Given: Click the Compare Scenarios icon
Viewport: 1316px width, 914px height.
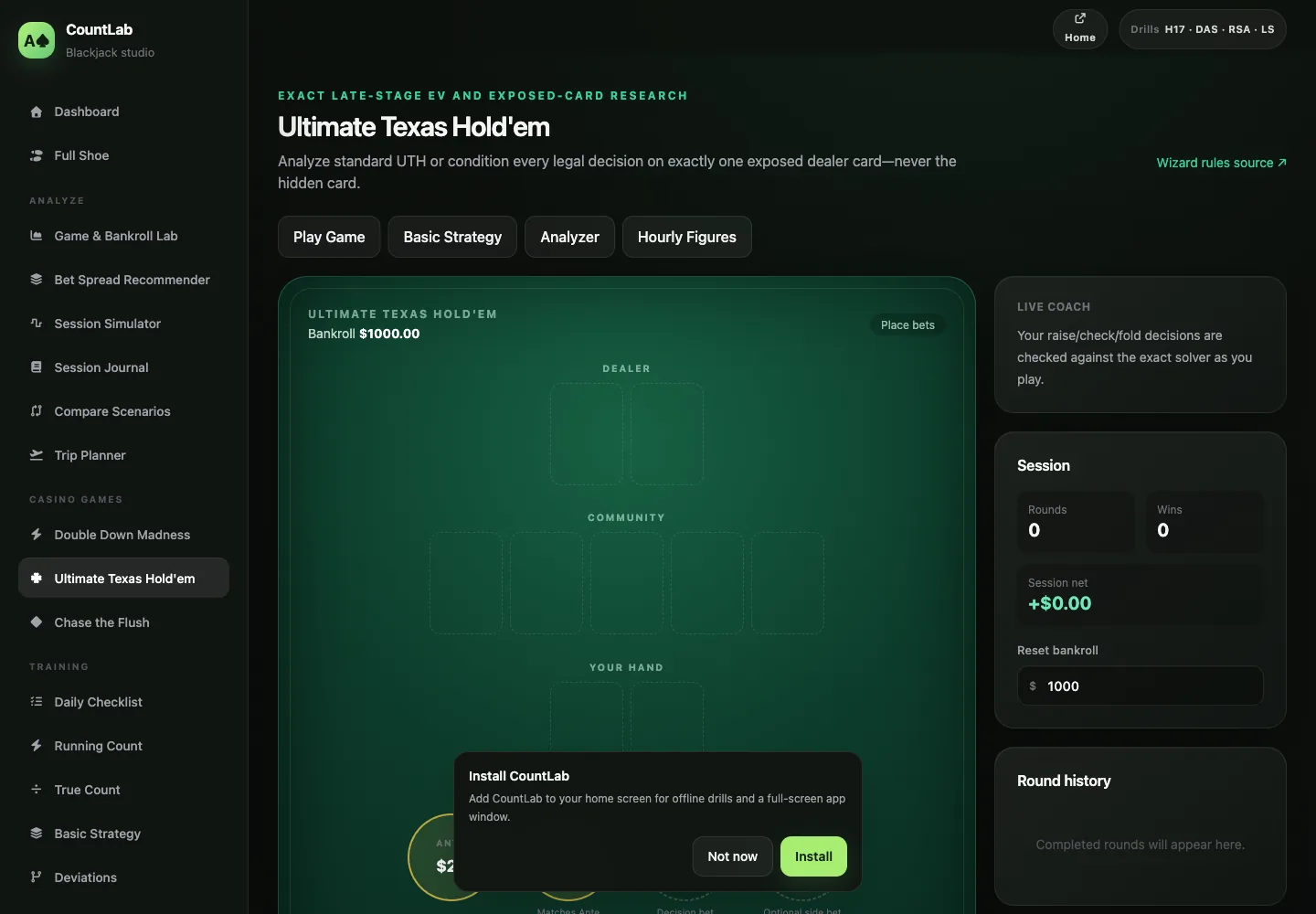Looking at the screenshot, I should tap(37, 411).
